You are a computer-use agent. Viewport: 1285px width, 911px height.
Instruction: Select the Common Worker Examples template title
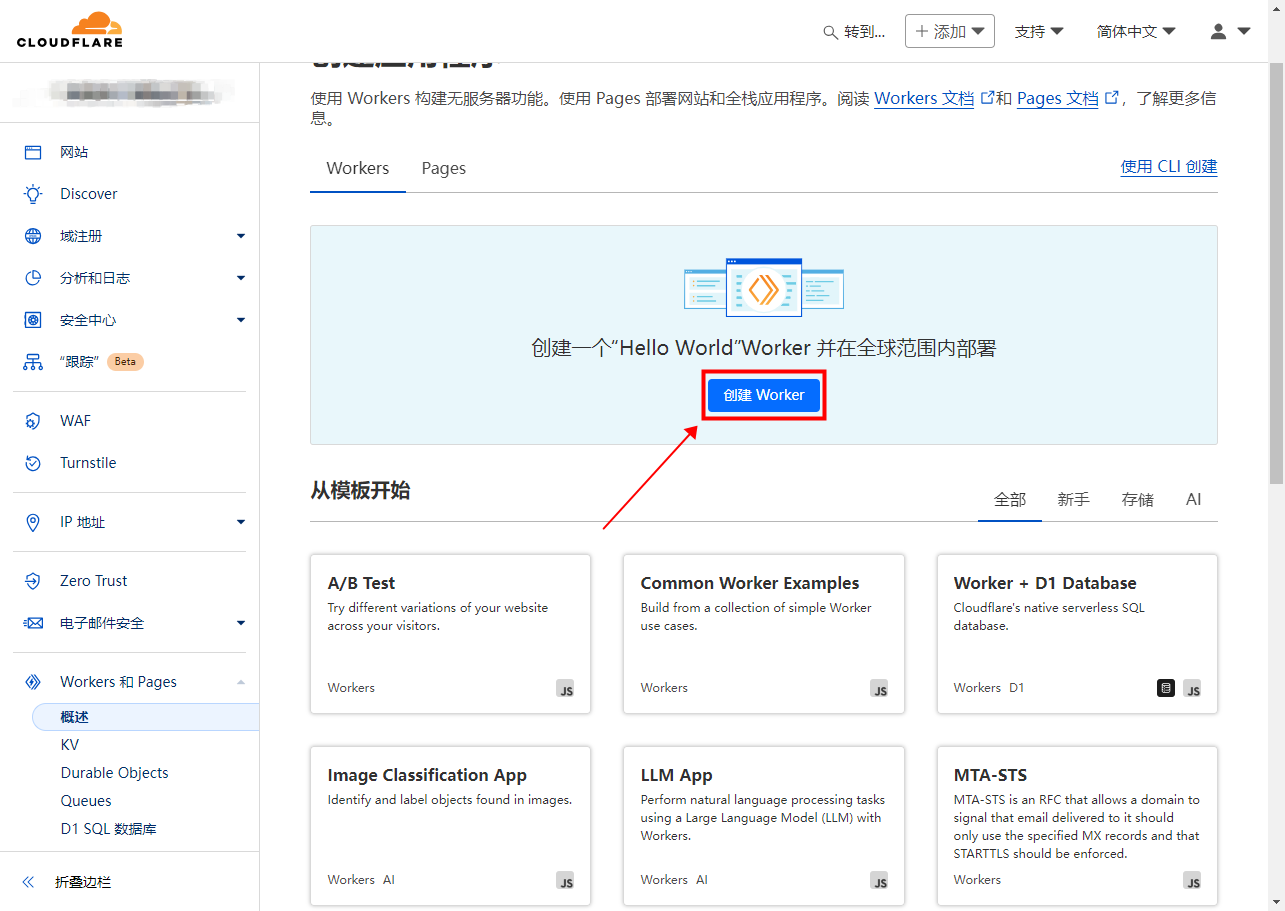750,583
